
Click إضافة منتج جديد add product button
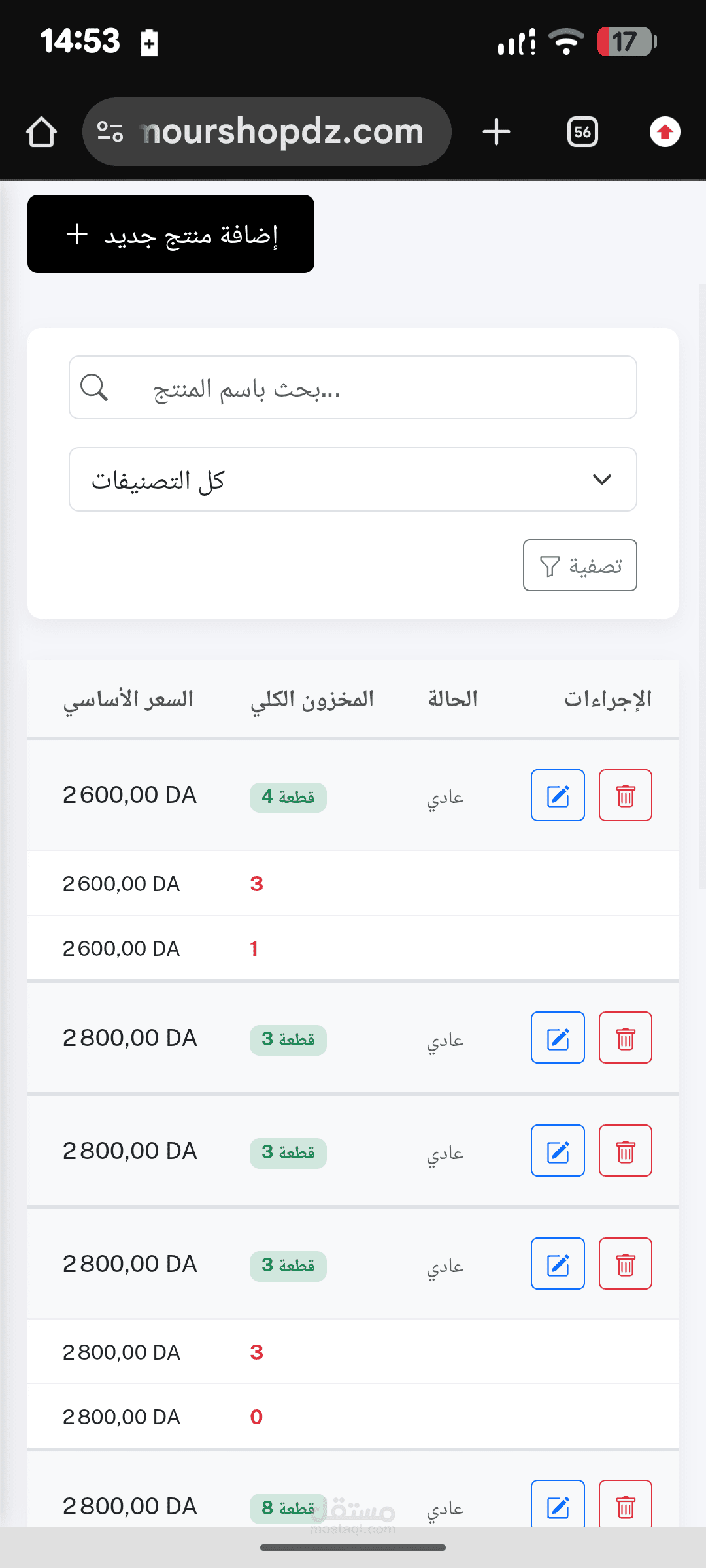click(x=171, y=234)
